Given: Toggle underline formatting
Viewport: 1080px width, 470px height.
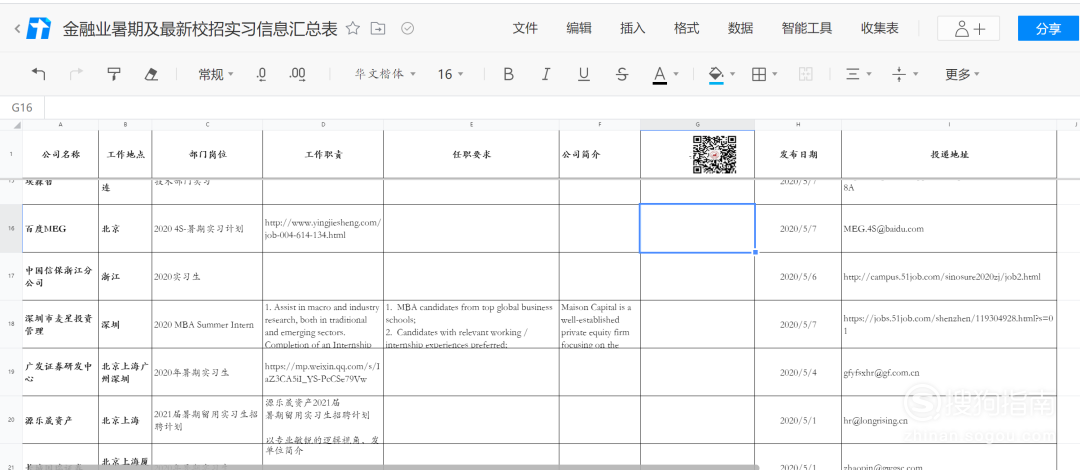Looking at the screenshot, I should click(584, 74).
